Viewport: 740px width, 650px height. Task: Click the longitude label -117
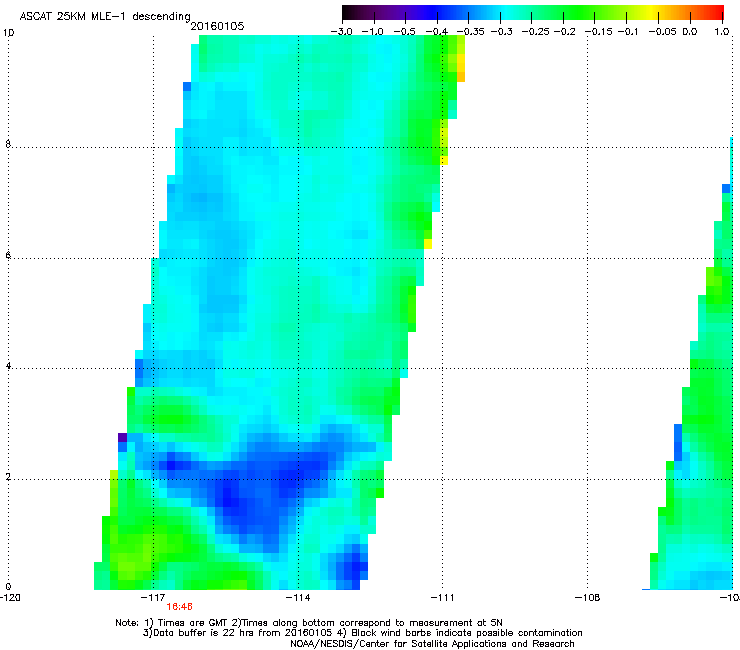coord(153,598)
